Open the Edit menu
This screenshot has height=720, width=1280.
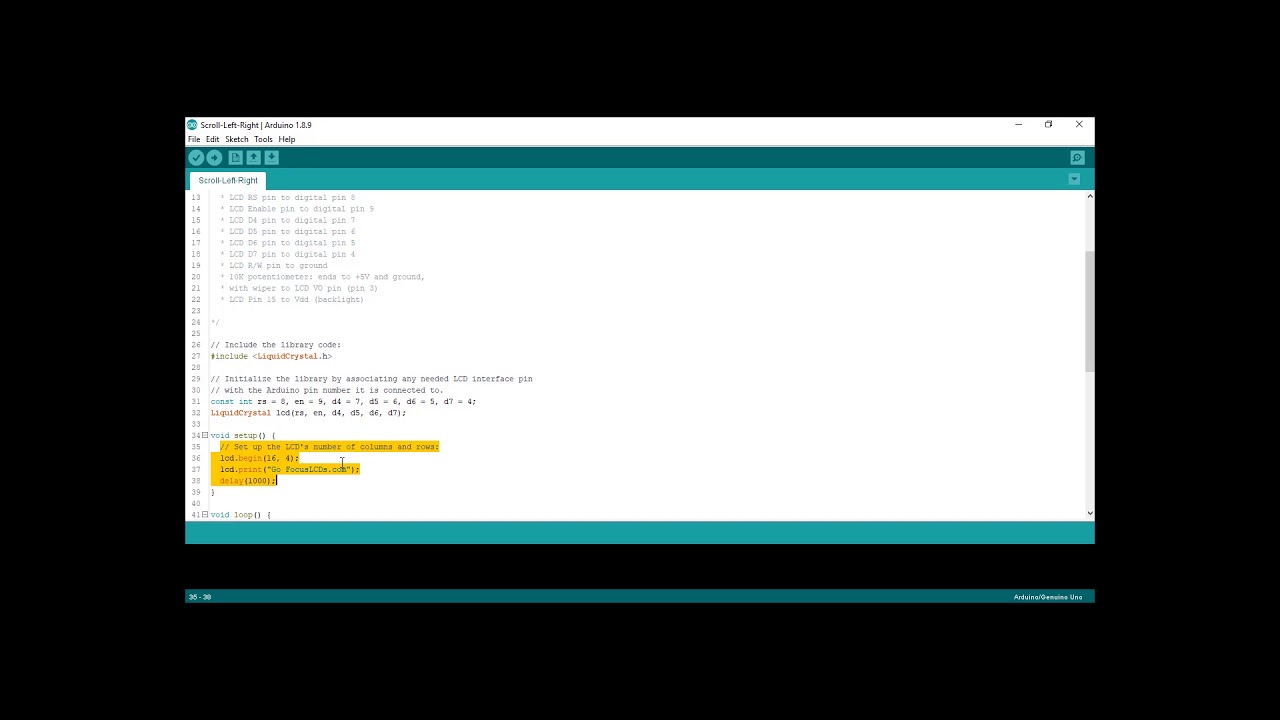212,140
